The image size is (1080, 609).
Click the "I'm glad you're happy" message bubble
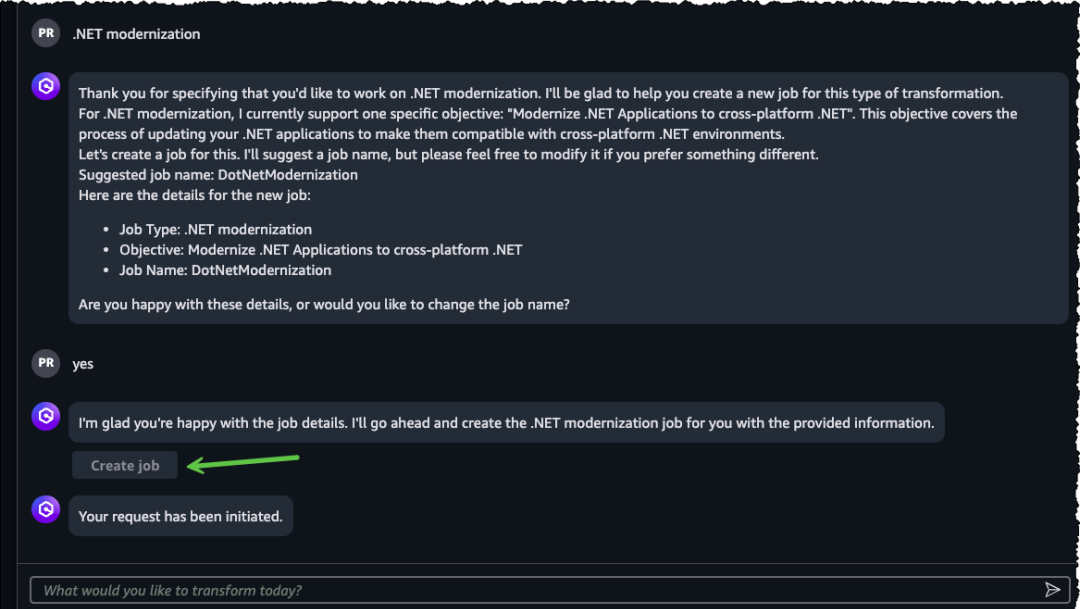[x=506, y=423]
